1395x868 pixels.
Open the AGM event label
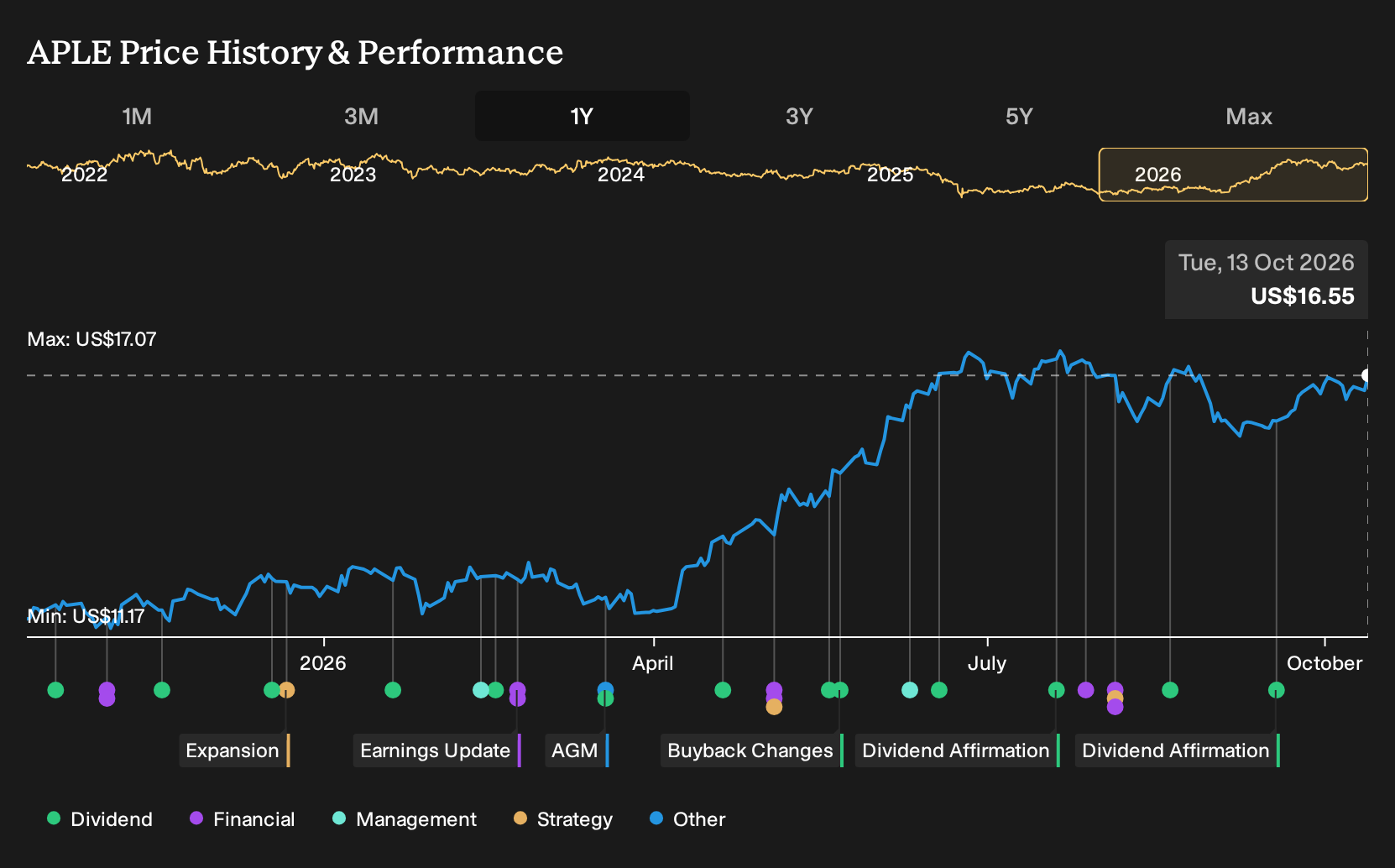pyautogui.click(x=577, y=750)
